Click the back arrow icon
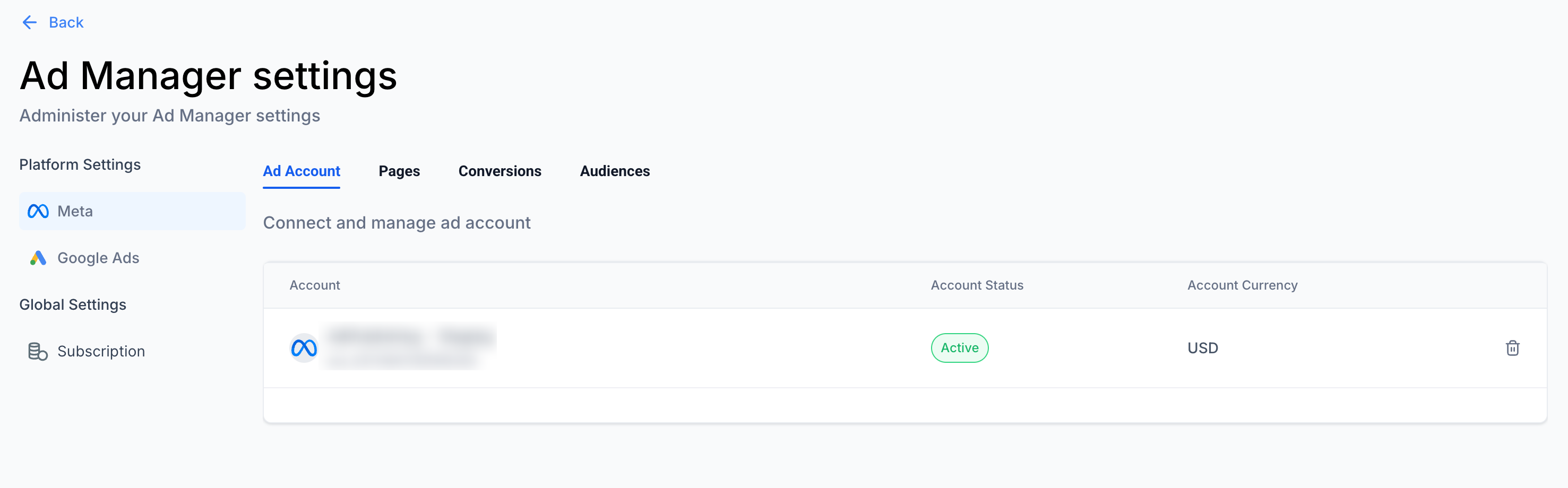This screenshot has width=1568, height=488. click(29, 22)
